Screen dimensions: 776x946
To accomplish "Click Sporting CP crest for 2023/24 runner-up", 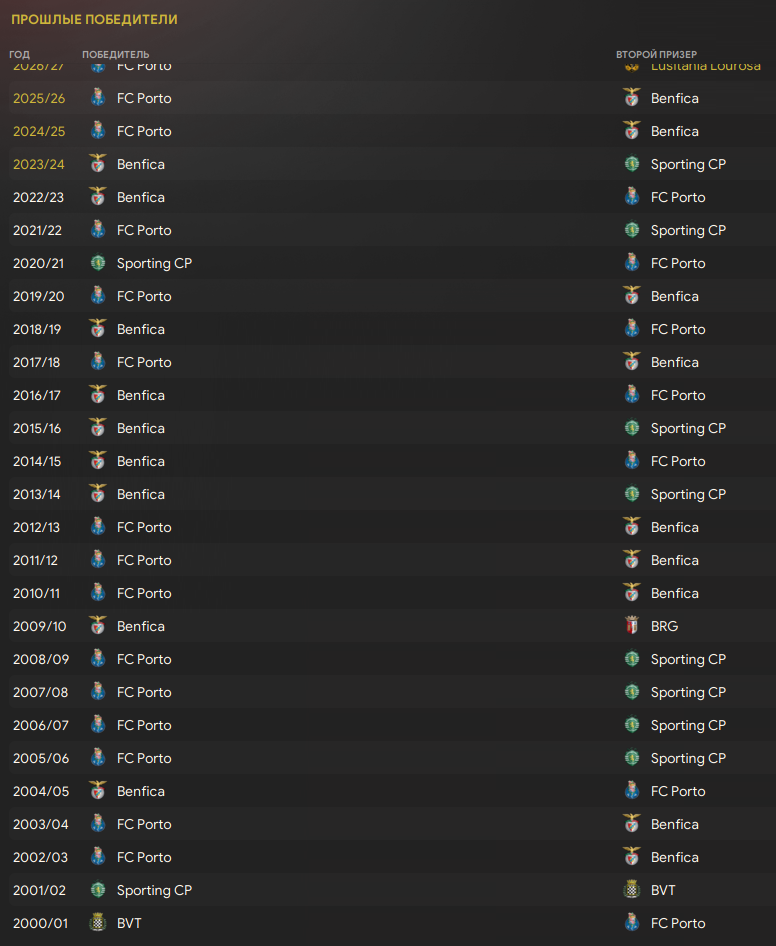I will tap(632, 163).
